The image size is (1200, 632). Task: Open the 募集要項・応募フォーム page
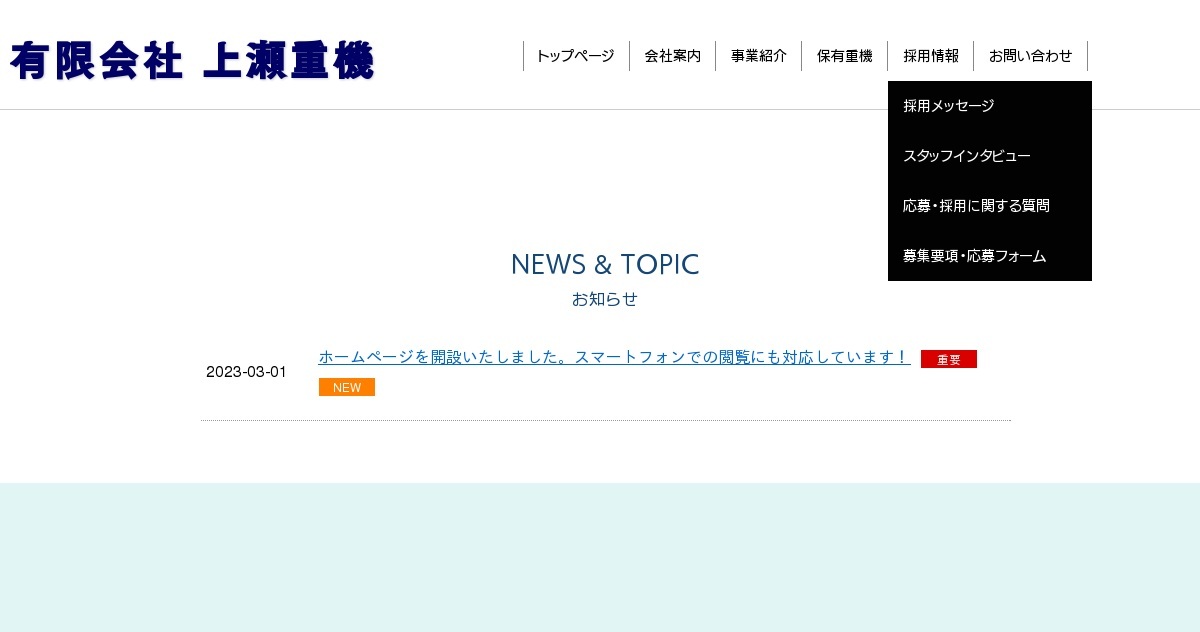tap(973, 256)
